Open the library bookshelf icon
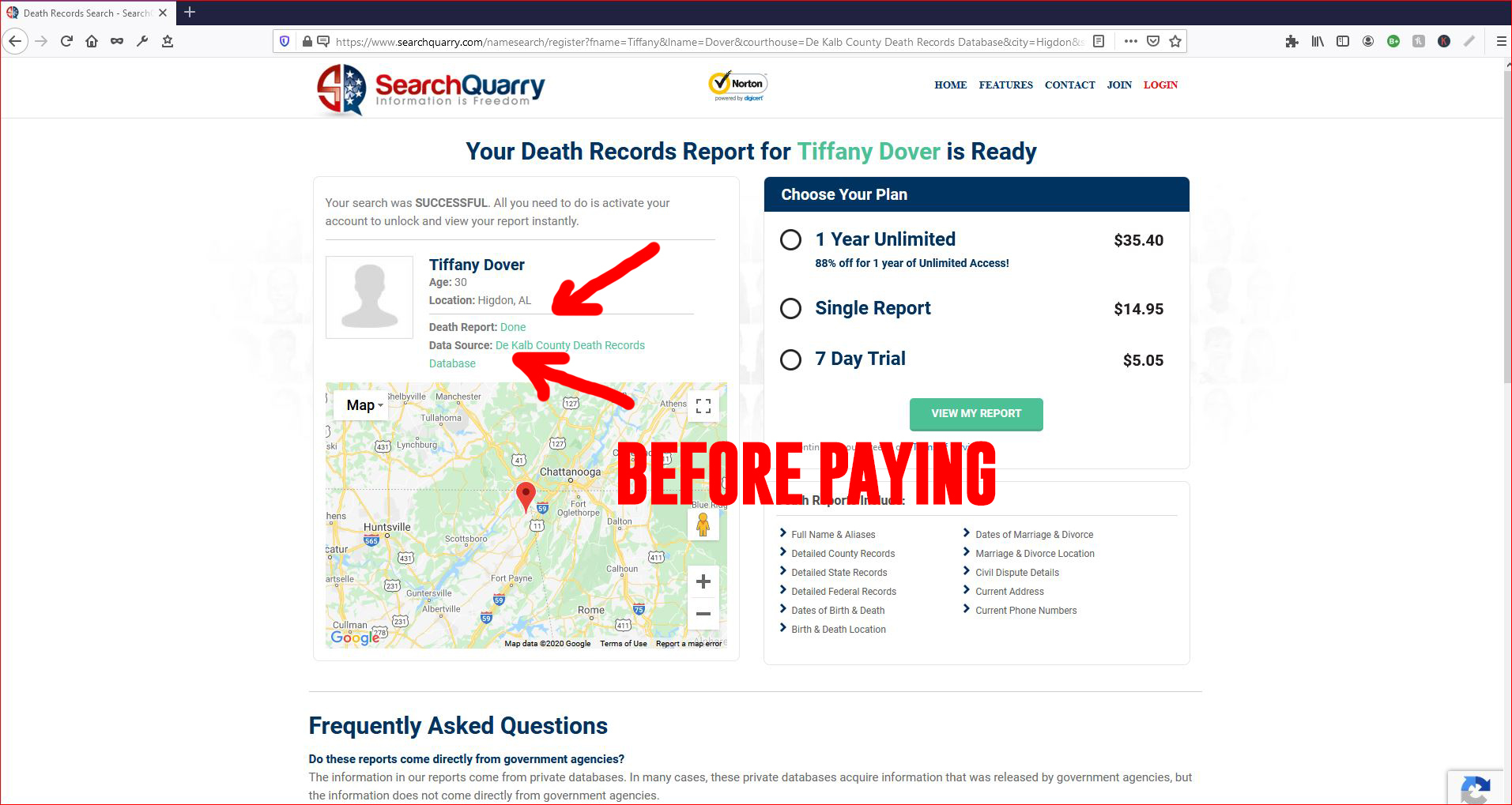 pyautogui.click(x=1318, y=41)
